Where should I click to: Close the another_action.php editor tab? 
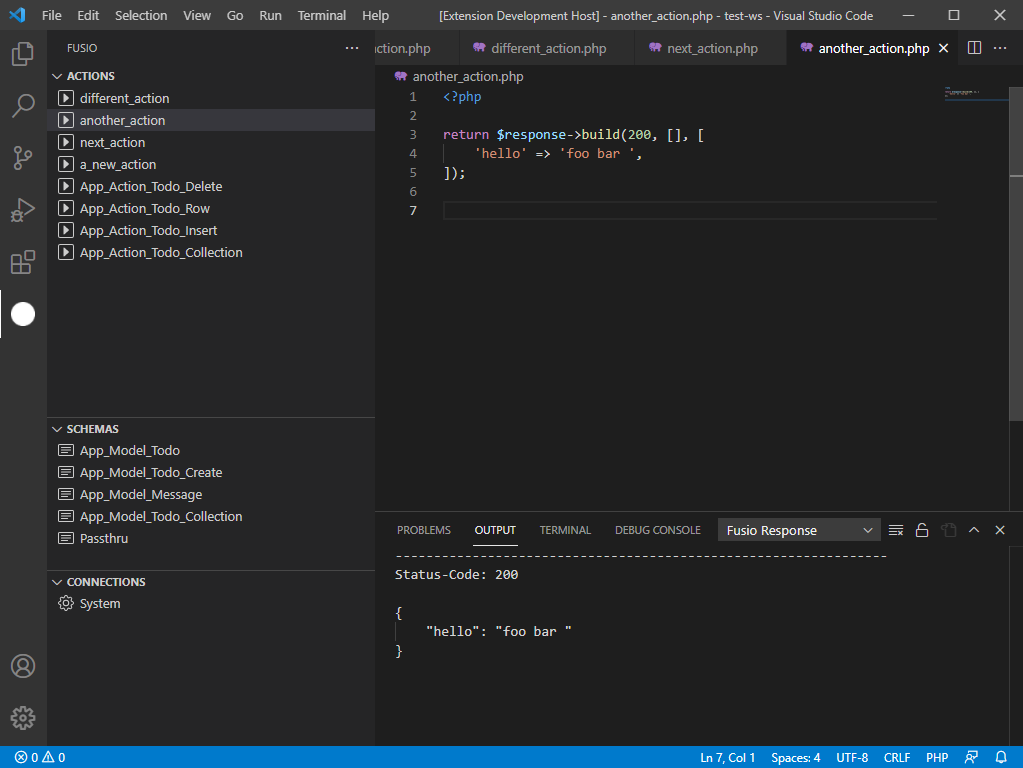point(943,48)
